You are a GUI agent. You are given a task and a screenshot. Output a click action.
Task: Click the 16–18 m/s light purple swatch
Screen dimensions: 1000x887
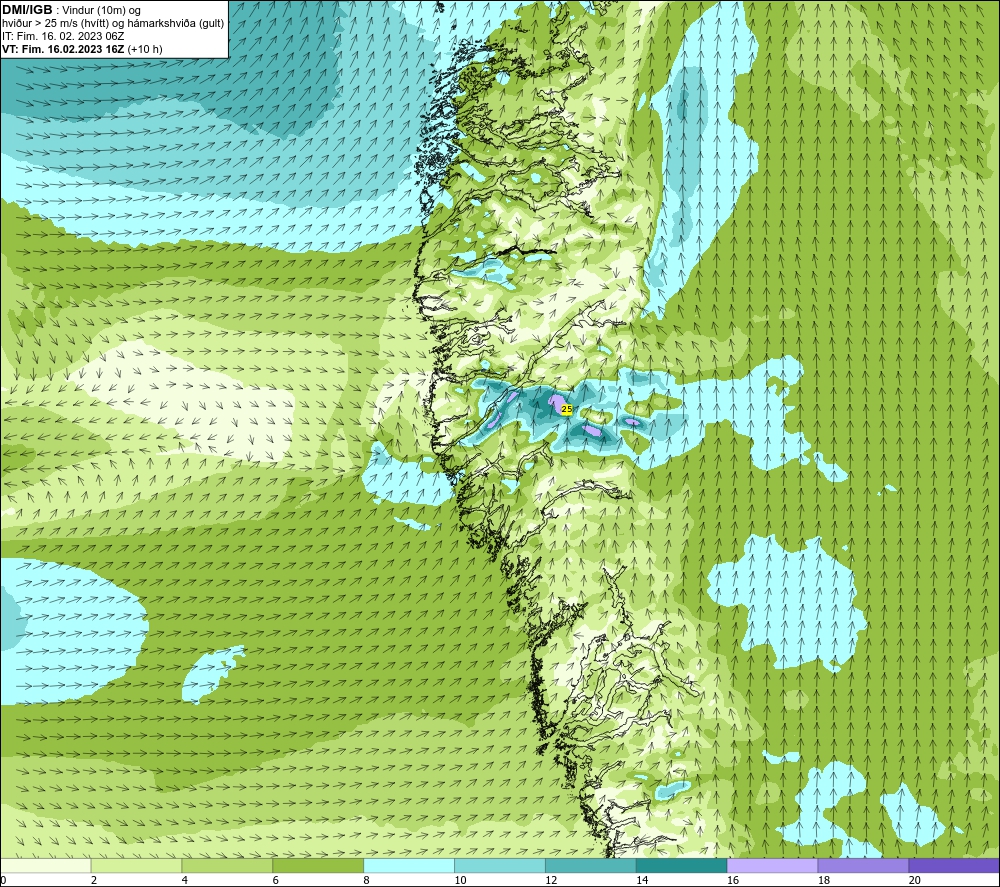772,865
